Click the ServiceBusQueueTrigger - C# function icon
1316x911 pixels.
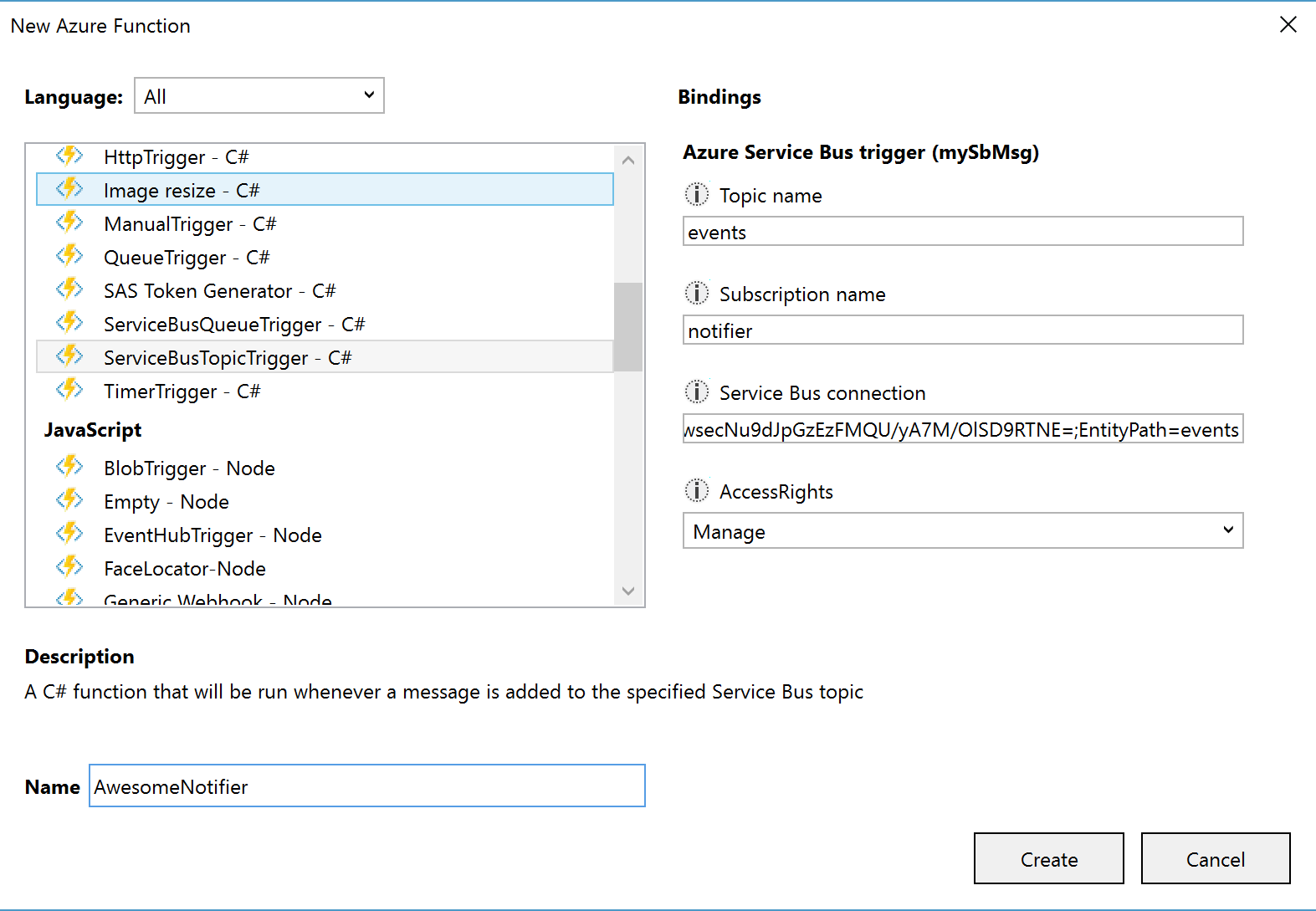coord(69,323)
